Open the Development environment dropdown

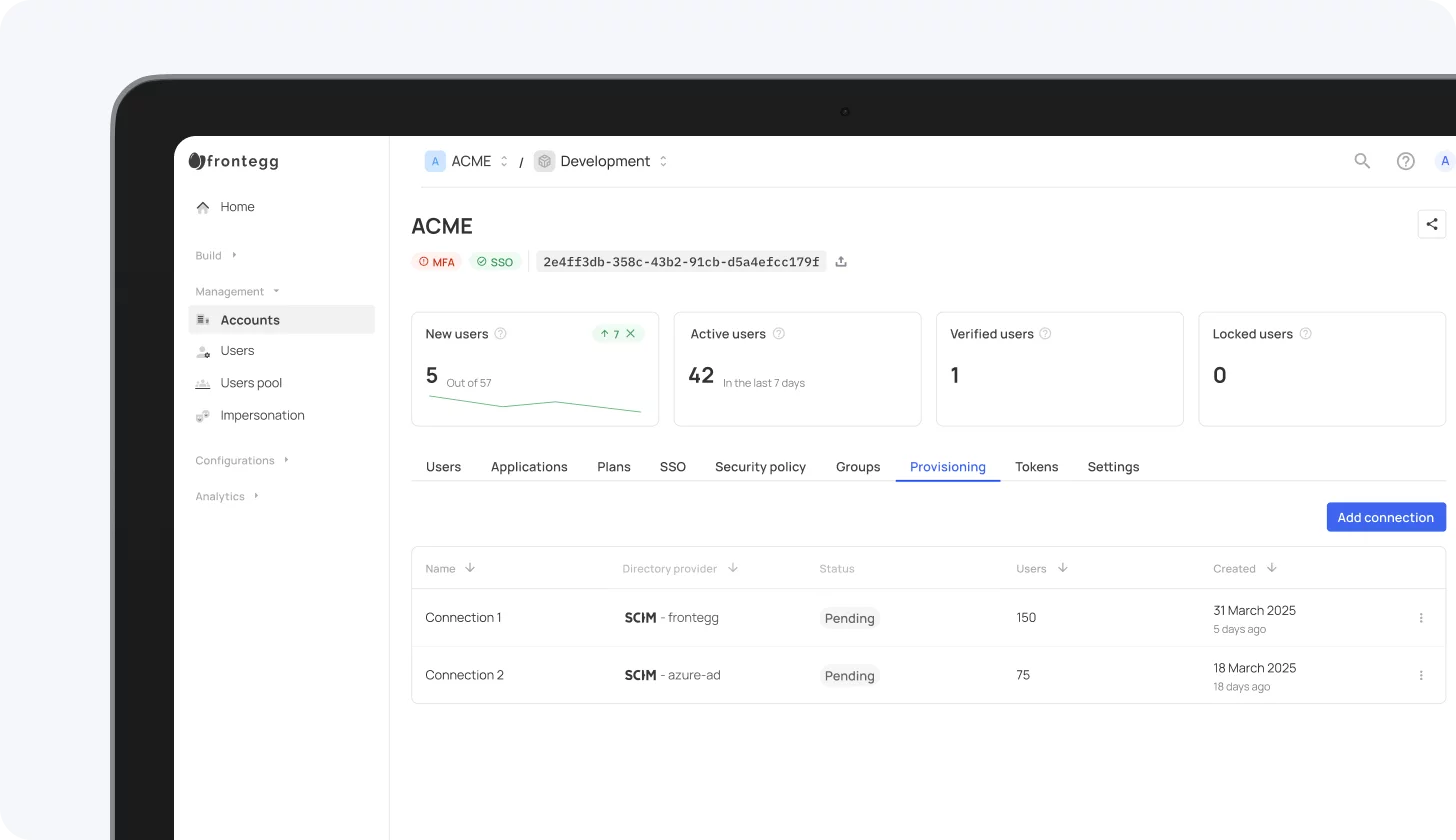[663, 161]
